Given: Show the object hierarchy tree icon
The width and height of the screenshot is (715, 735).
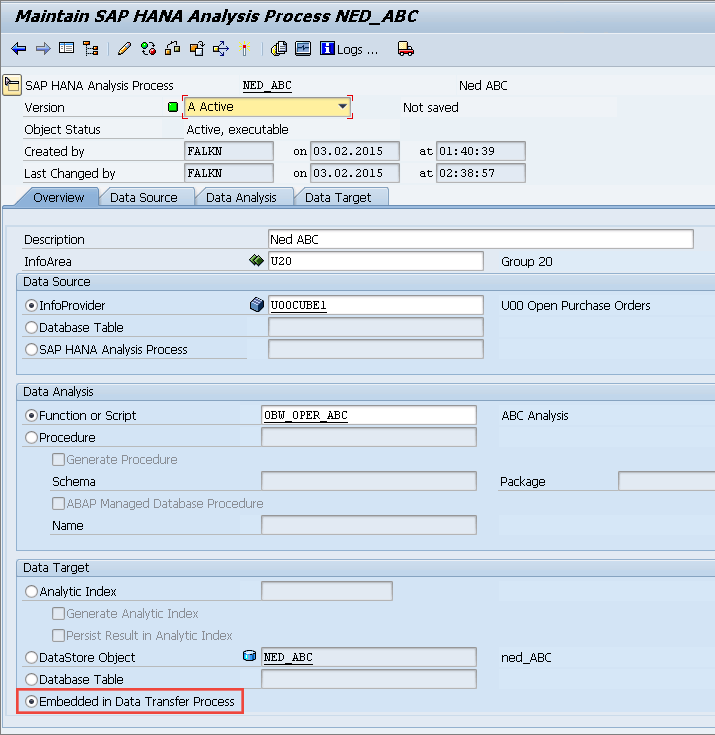Looking at the screenshot, I should (90, 49).
